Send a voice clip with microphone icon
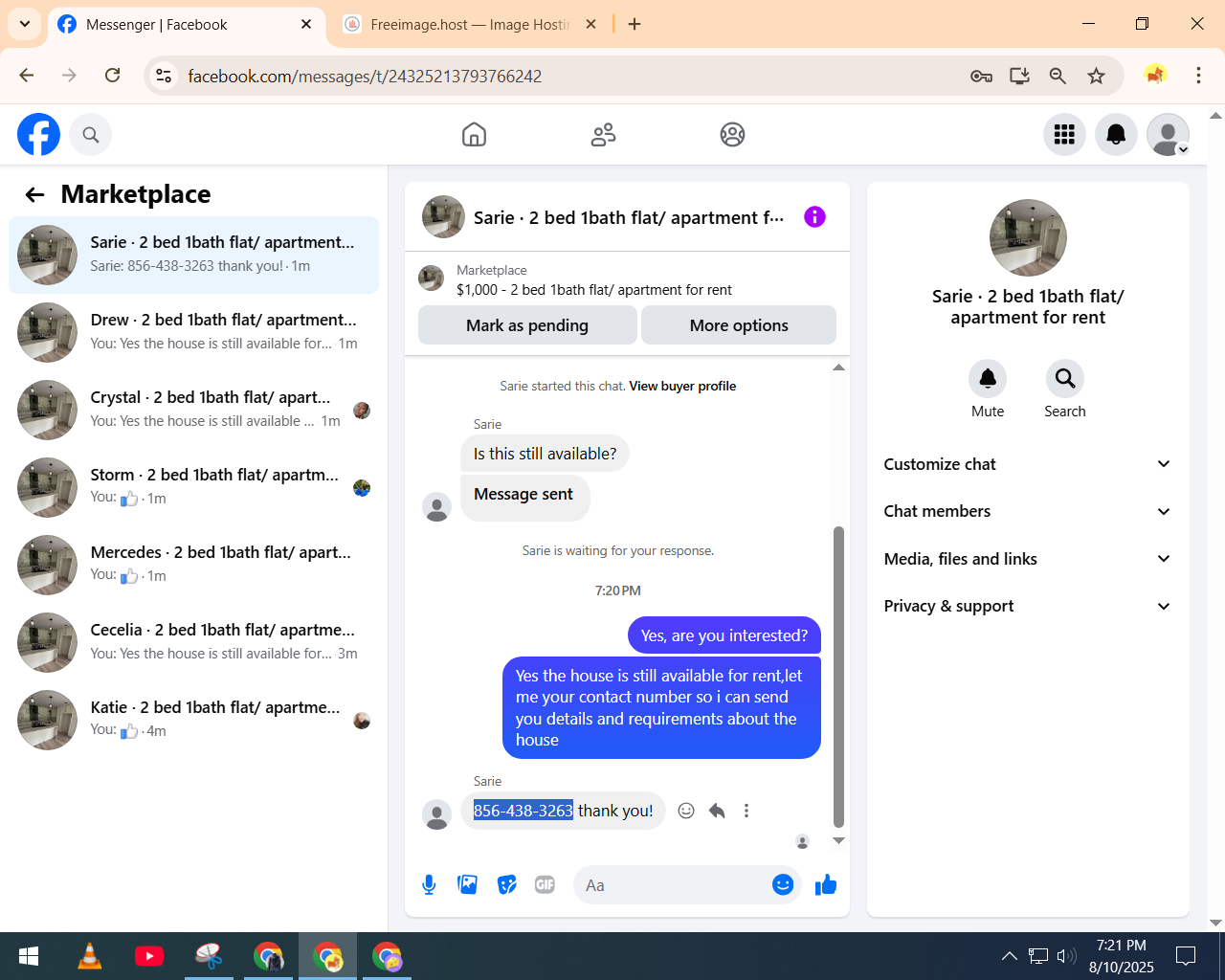 (x=429, y=885)
